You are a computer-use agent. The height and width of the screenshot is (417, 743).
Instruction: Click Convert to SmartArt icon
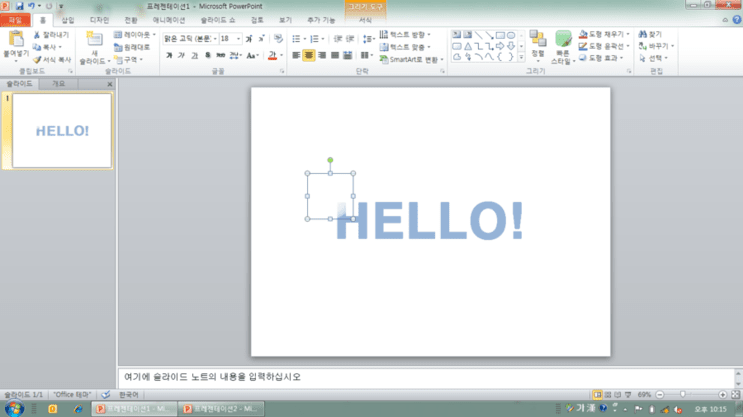click(x=384, y=59)
